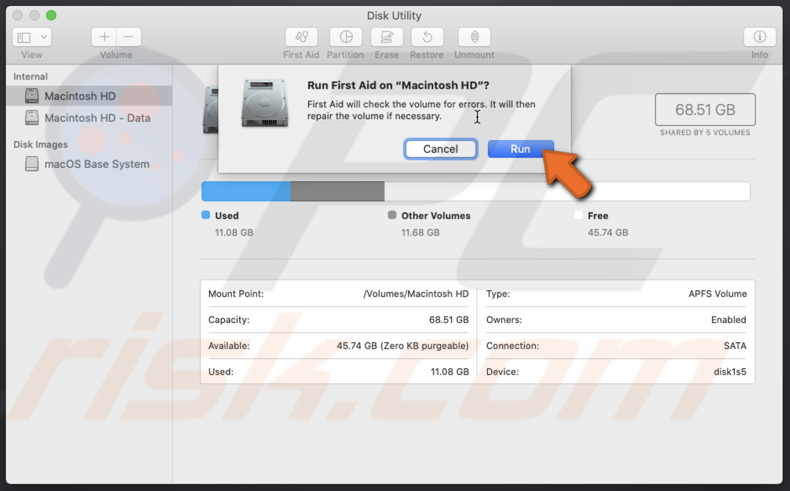This screenshot has width=790, height=491.
Task: Click the Owners Enabled value
Action: point(729,320)
